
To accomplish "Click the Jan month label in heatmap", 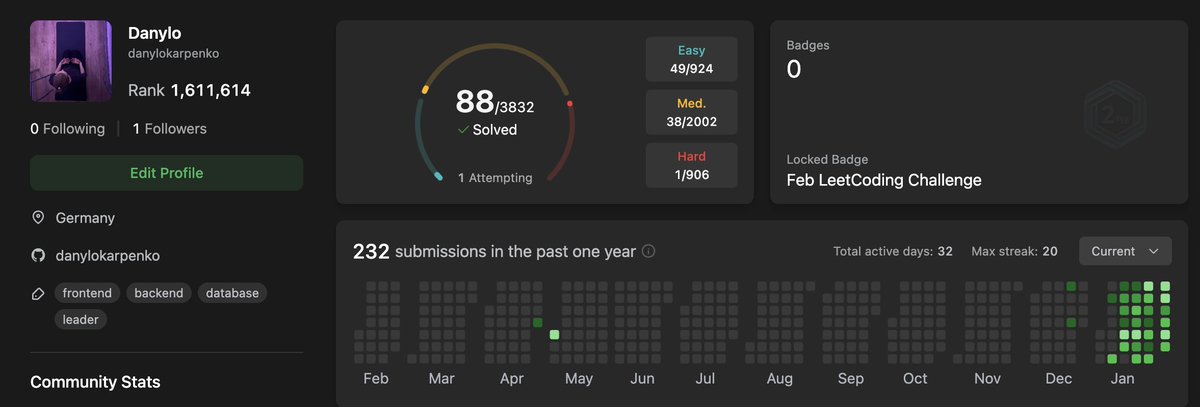I will click(x=1123, y=379).
